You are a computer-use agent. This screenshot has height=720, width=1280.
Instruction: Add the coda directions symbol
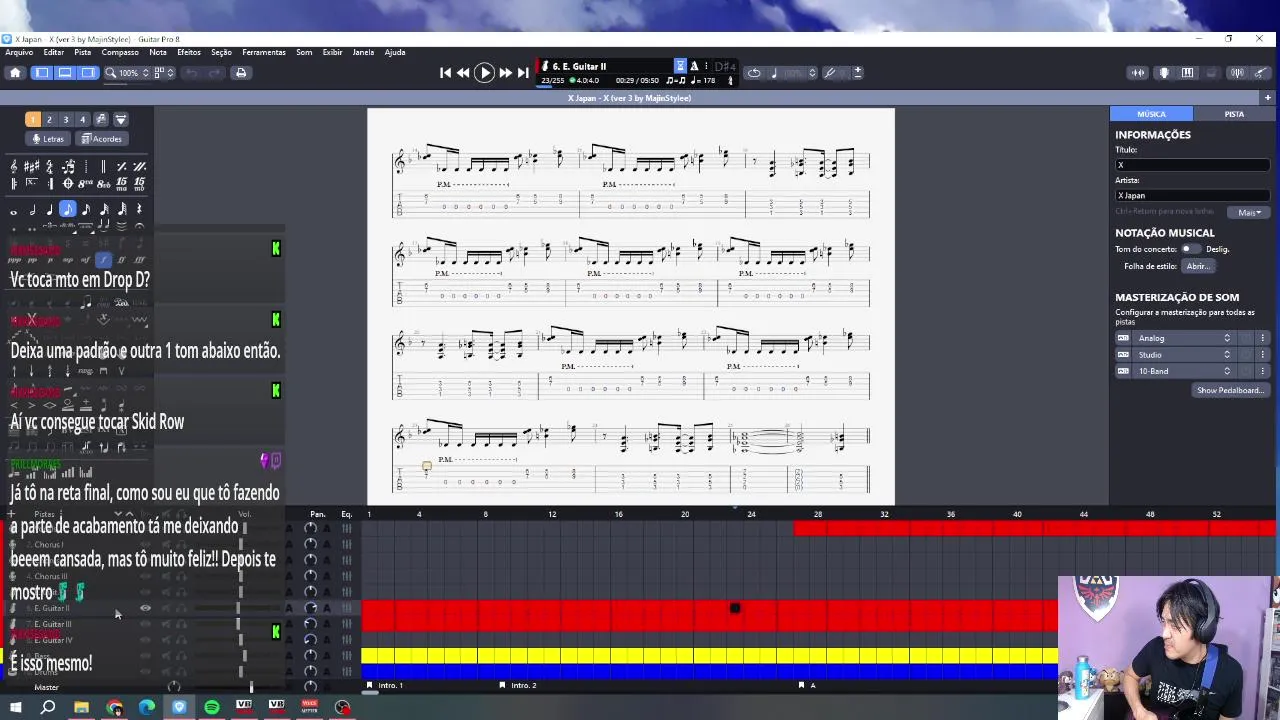[68, 184]
